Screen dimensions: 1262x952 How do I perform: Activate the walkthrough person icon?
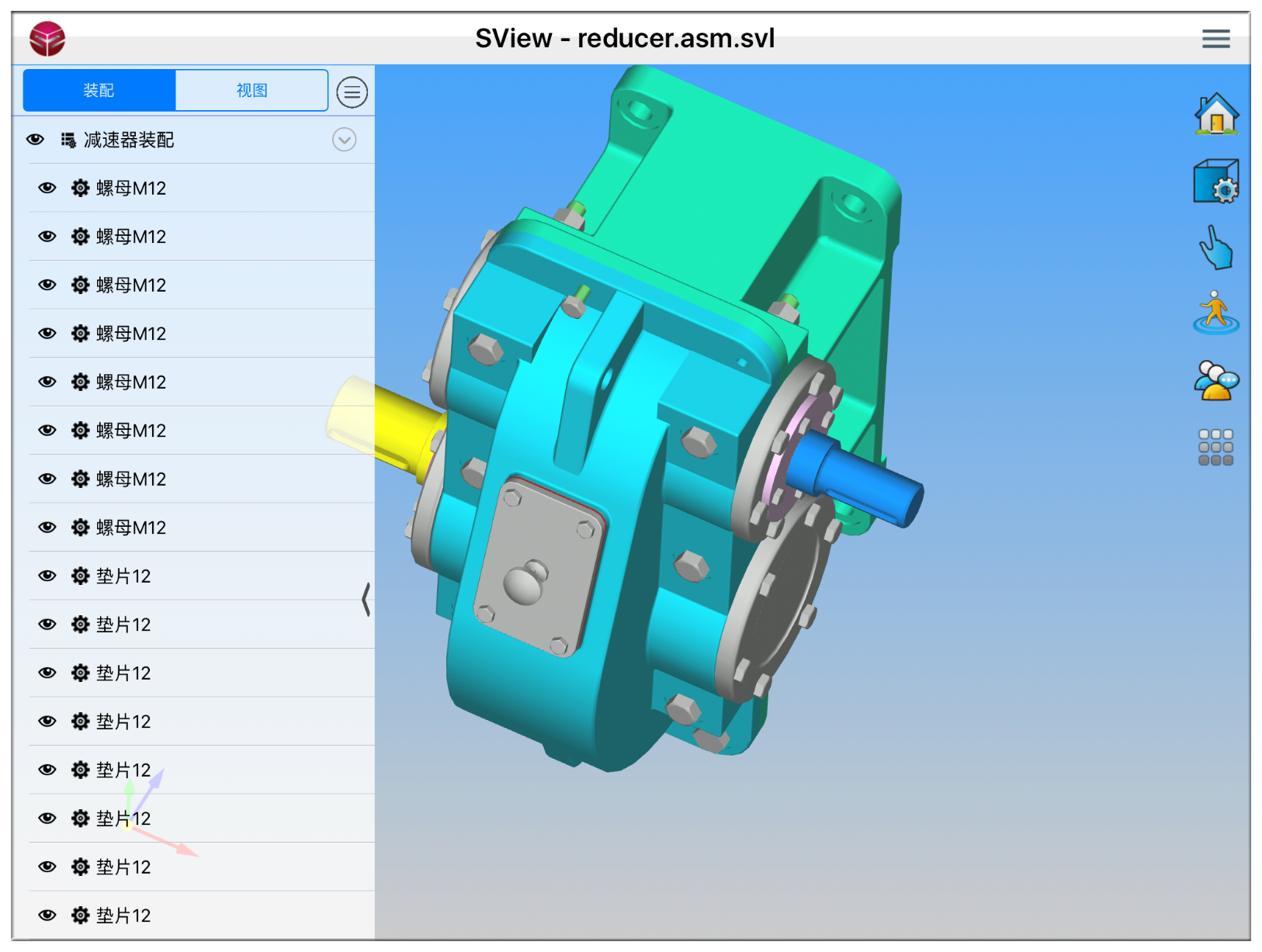point(1215,313)
